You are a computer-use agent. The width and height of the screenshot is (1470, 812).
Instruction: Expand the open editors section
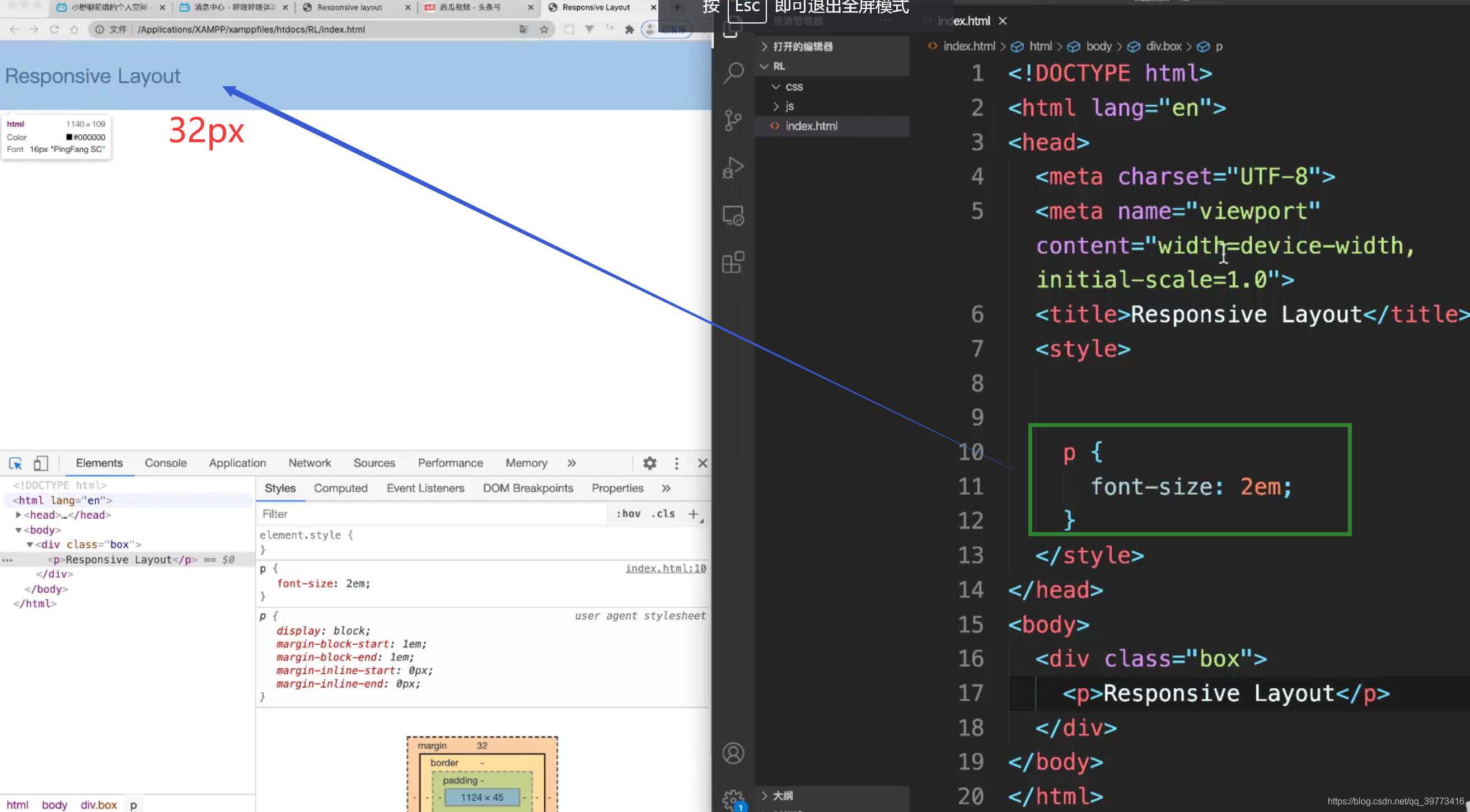[x=764, y=46]
